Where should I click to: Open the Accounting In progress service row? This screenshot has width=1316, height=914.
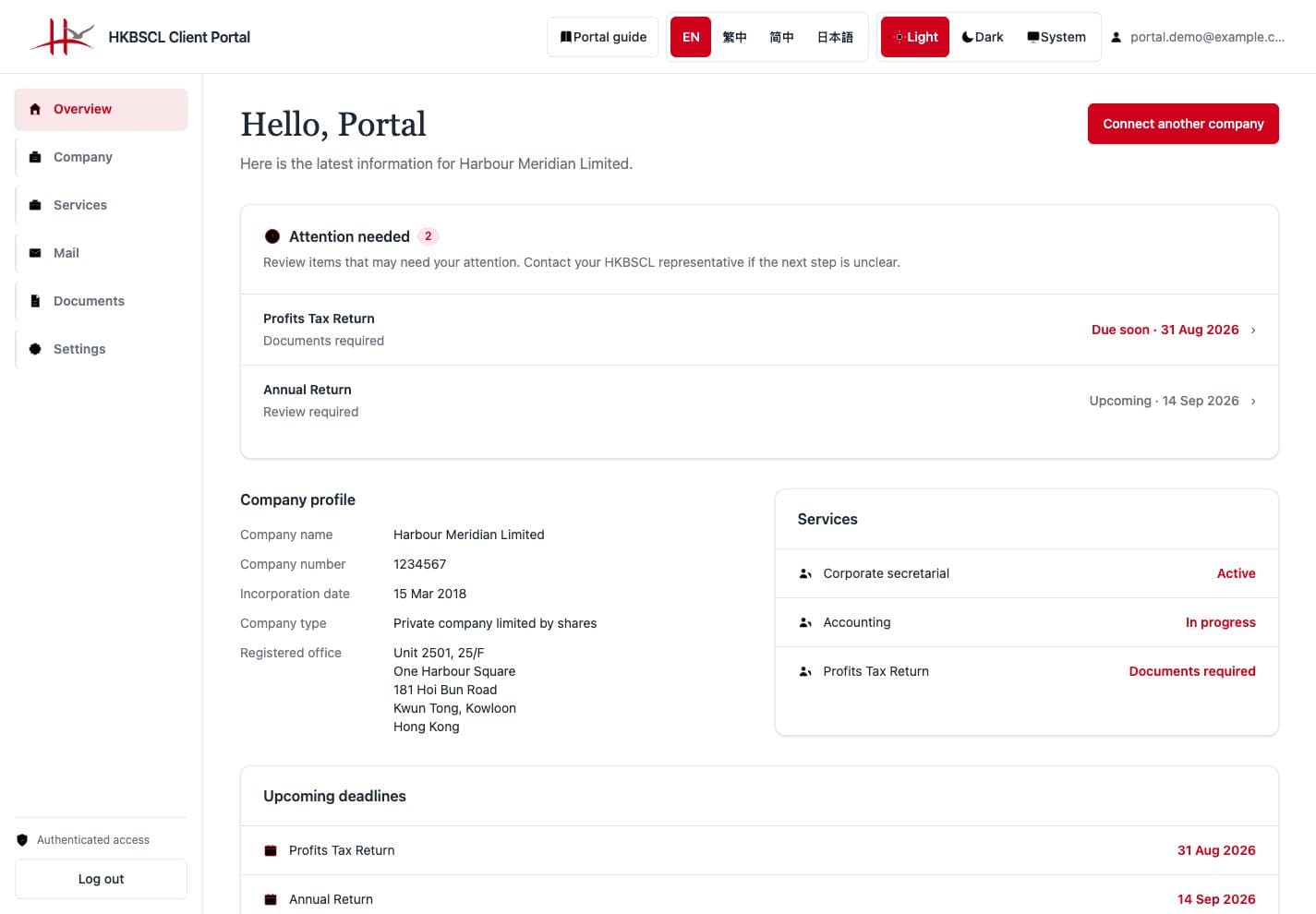point(1026,622)
